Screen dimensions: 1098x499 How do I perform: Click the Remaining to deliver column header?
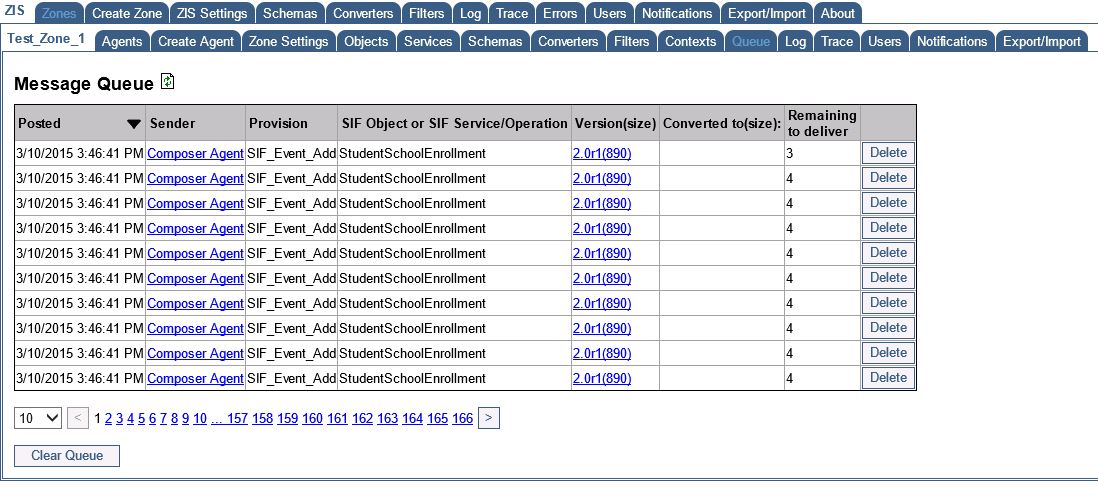(822, 123)
